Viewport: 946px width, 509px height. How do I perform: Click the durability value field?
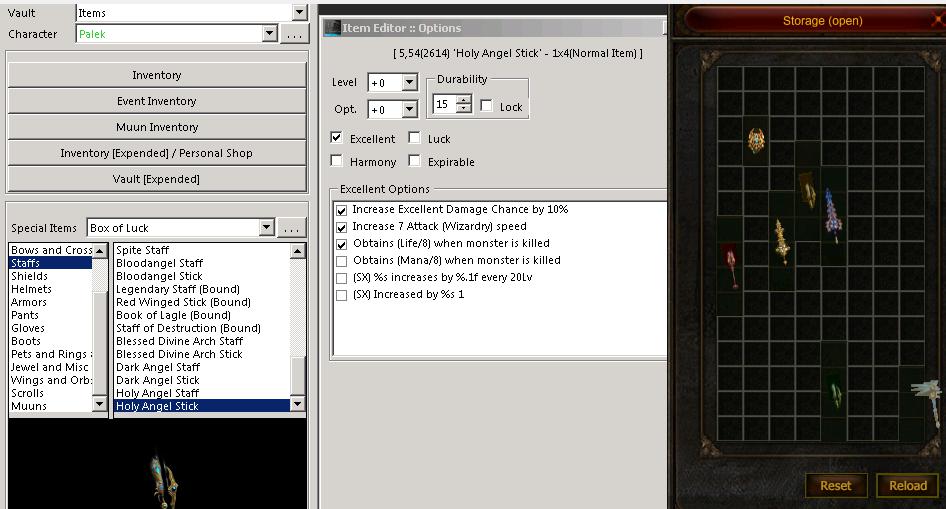pos(445,104)
